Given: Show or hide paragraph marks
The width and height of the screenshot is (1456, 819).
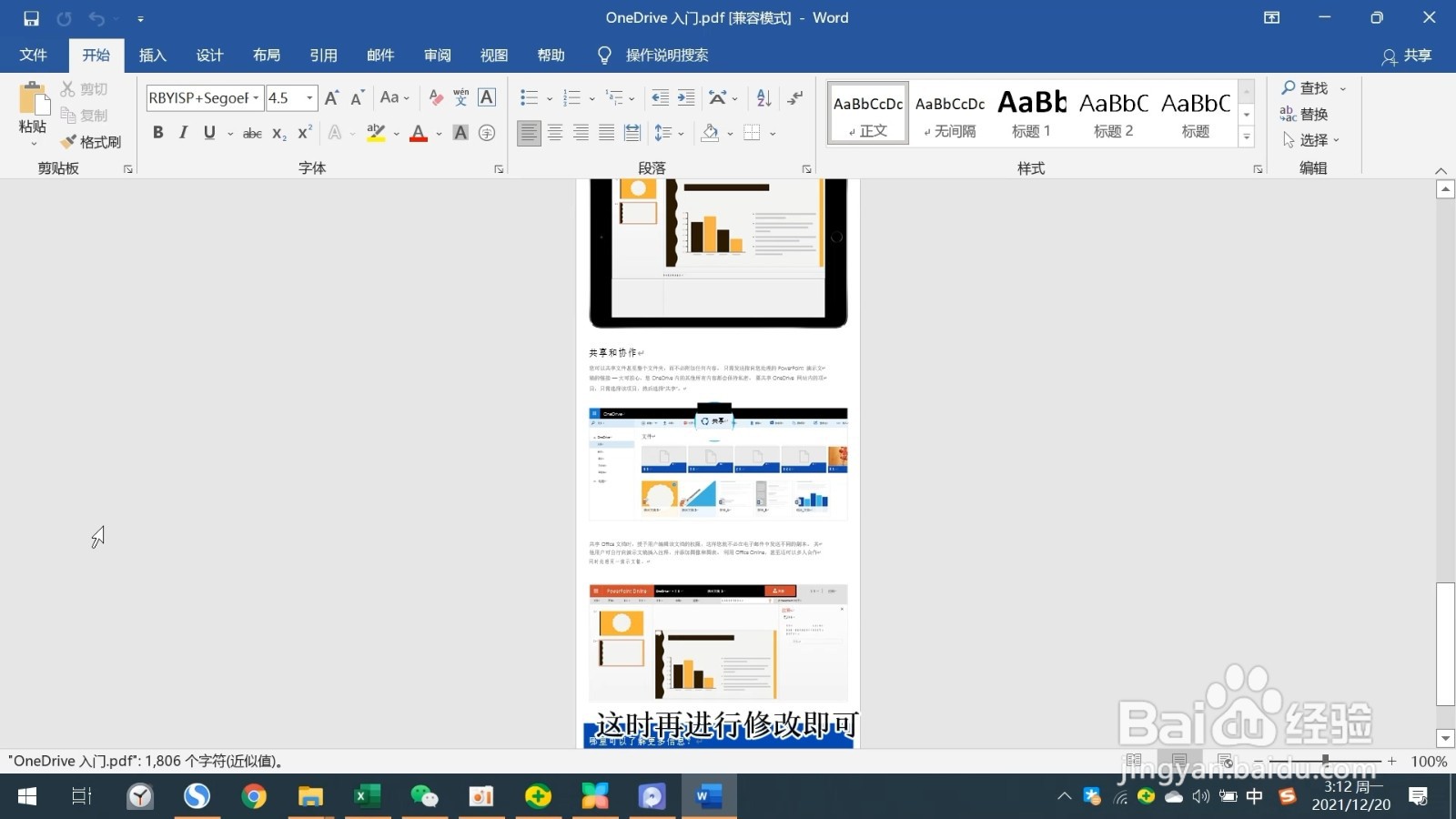Looking at the screenshot, I should (x=795, y=97).
